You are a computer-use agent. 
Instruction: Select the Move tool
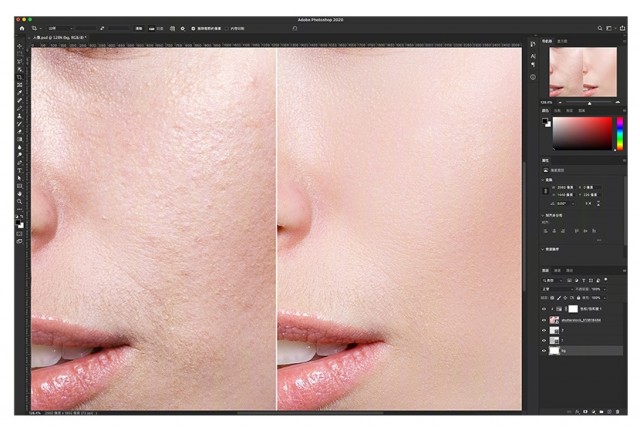(20, 46)
